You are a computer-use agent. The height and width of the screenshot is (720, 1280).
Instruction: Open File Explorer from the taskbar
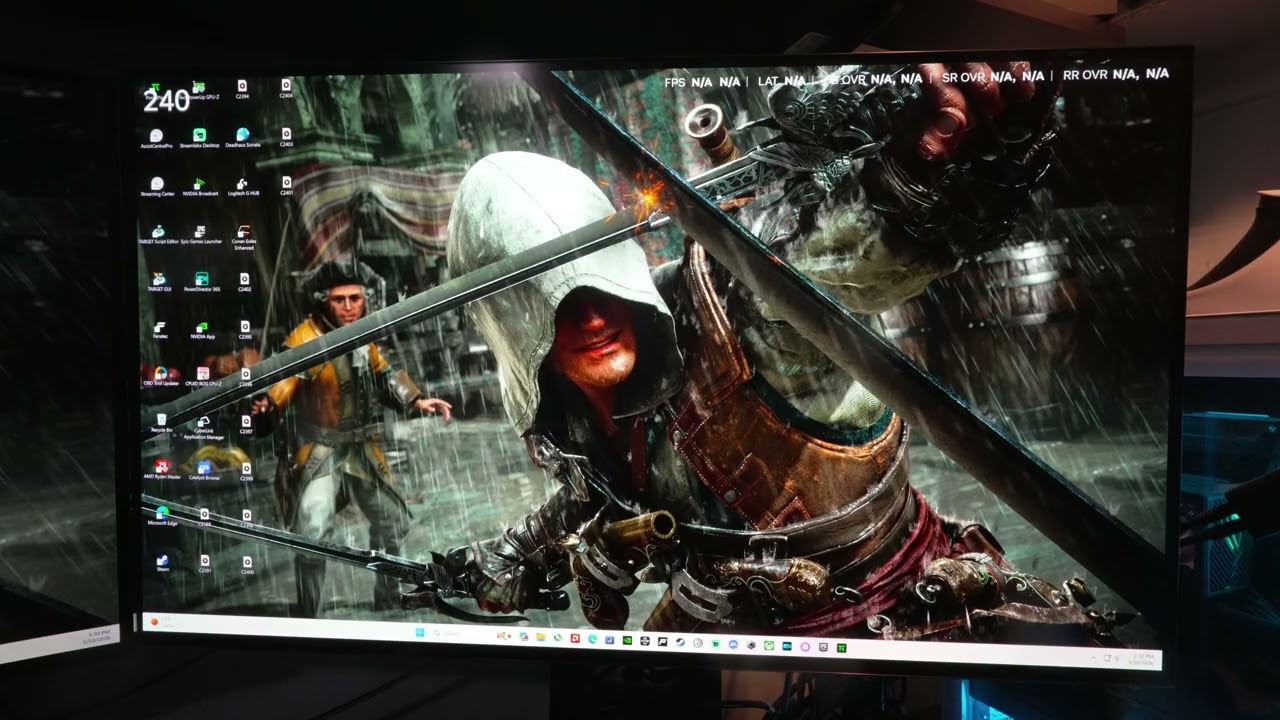pyautogui.click(x=540, y=636)
